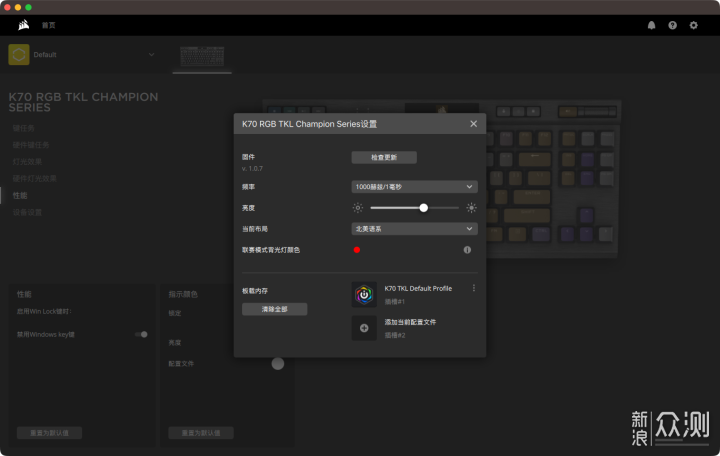Click the Default profile hexagon icon
Screen dimensions: 720x456
(x=19, y=55)
